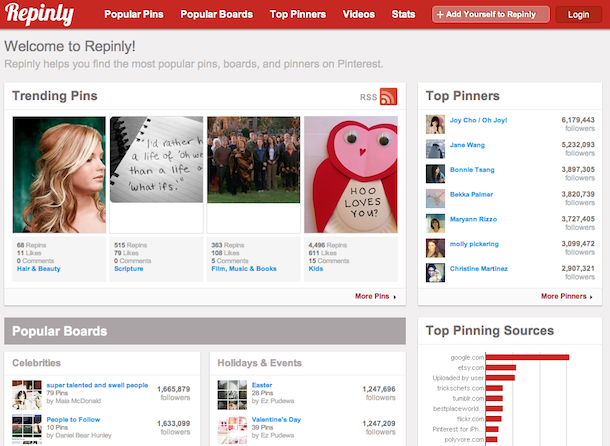Go to Popular Pins
Screen dimensions: 610x446
(134, 14)
